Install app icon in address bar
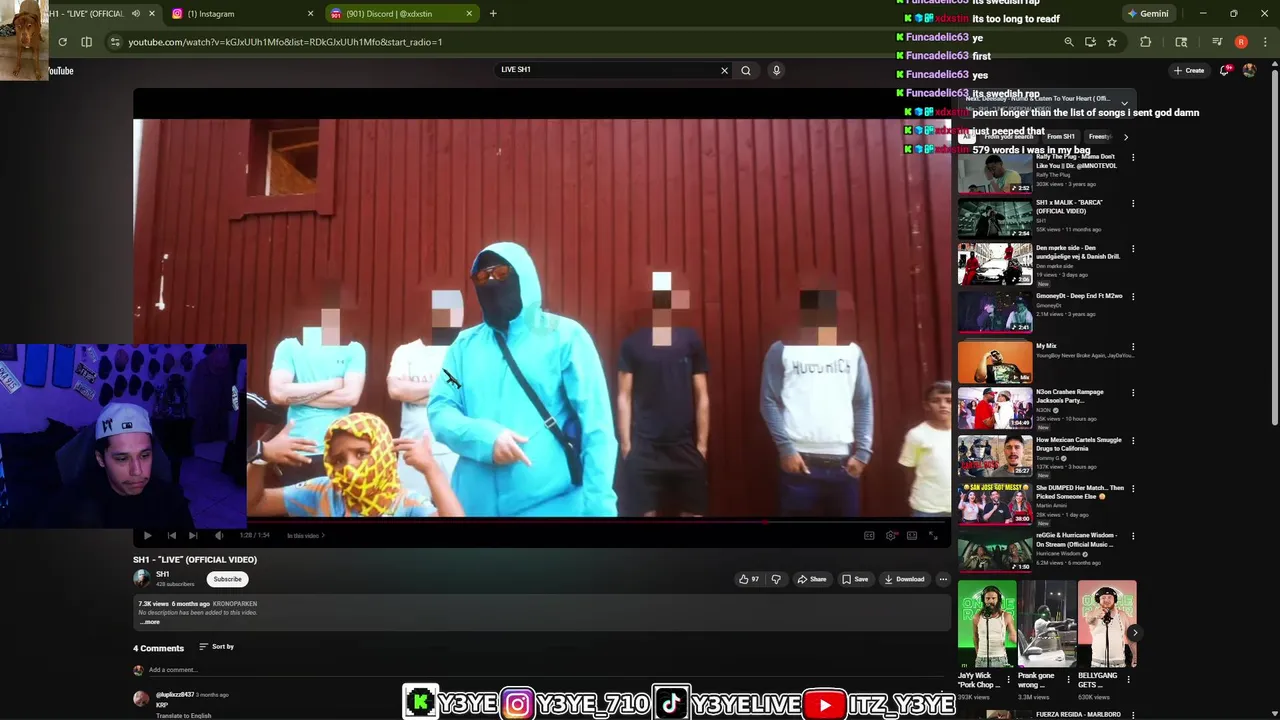1280x720 pixels. coord(1090,42)
